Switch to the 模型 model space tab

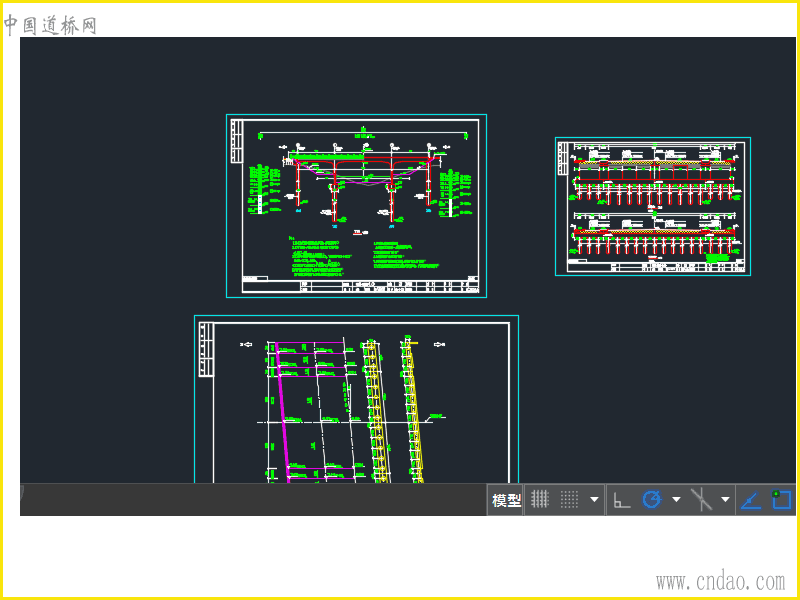[507, 500]
